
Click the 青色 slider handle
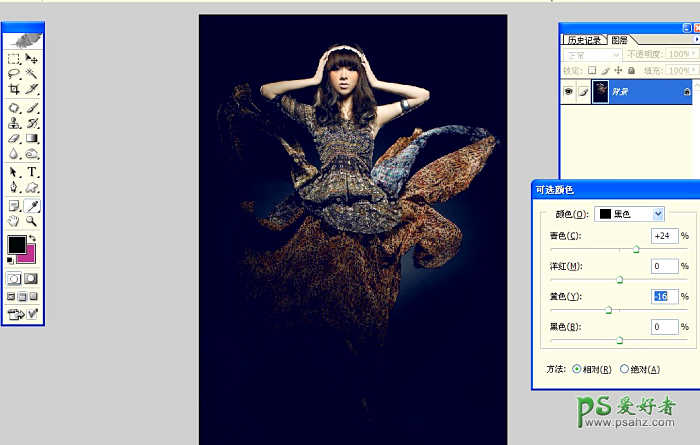pos(636,249)
